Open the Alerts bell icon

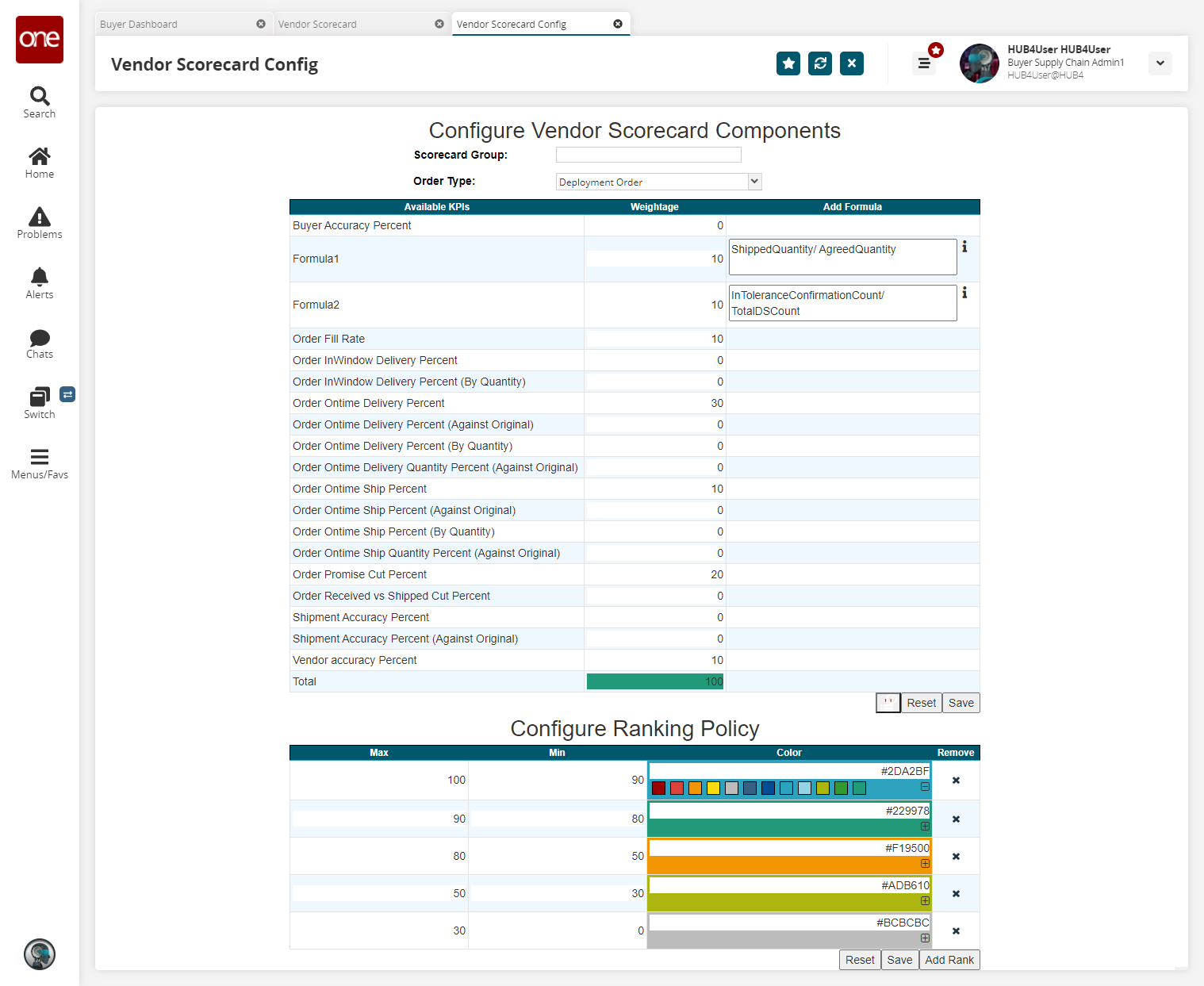point(40,283)
